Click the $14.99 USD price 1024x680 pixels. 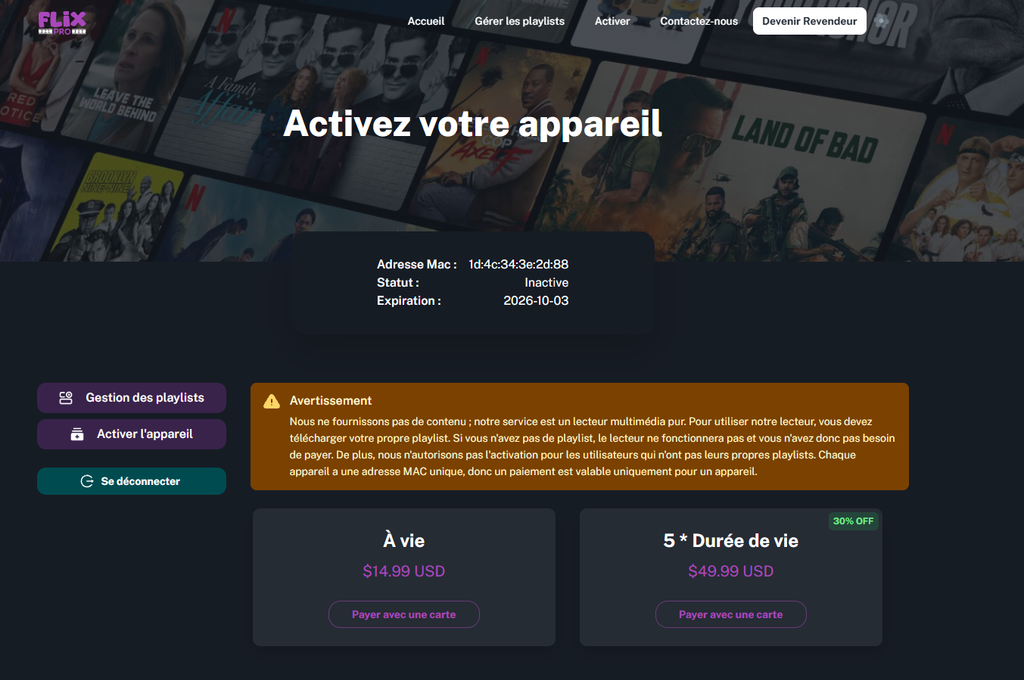tap(404, 572)
